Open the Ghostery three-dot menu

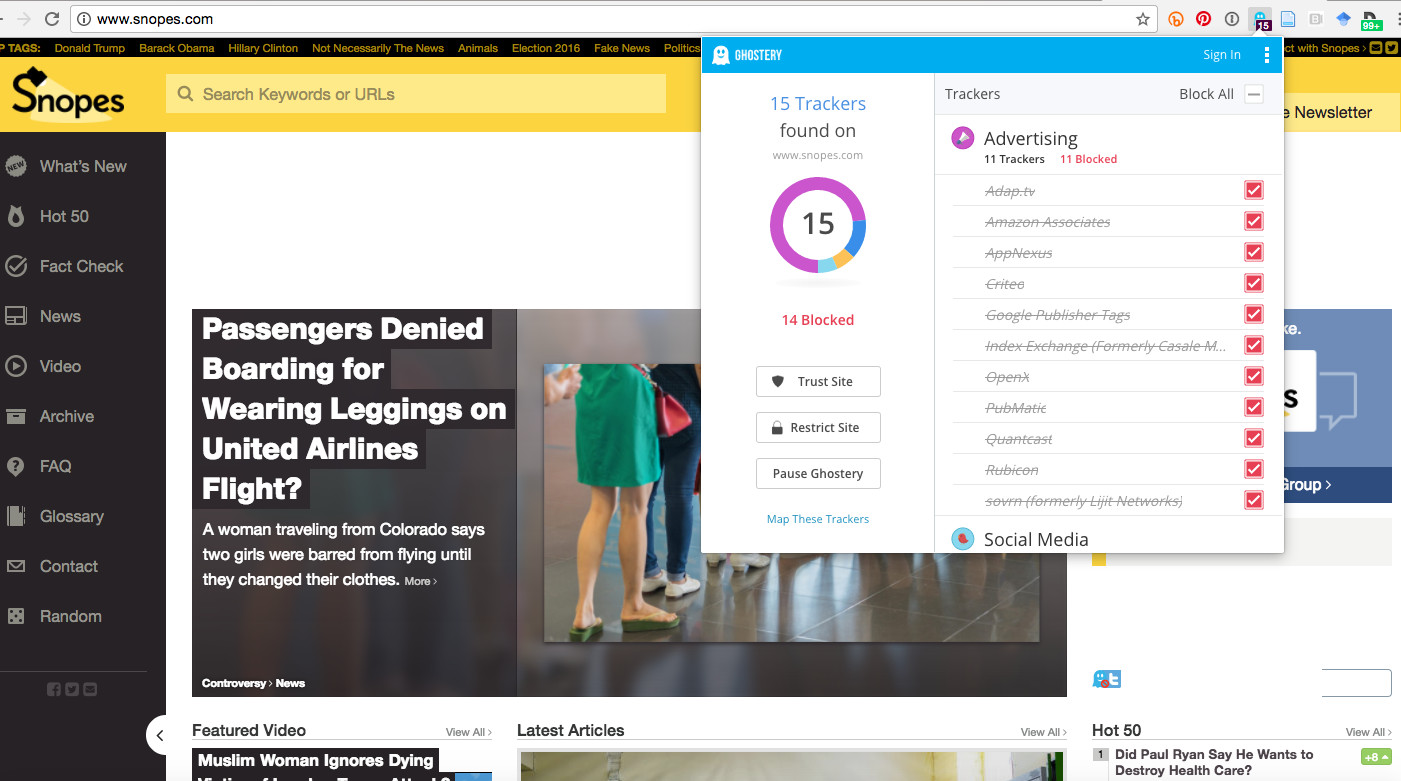click(x=1266, y=55)
